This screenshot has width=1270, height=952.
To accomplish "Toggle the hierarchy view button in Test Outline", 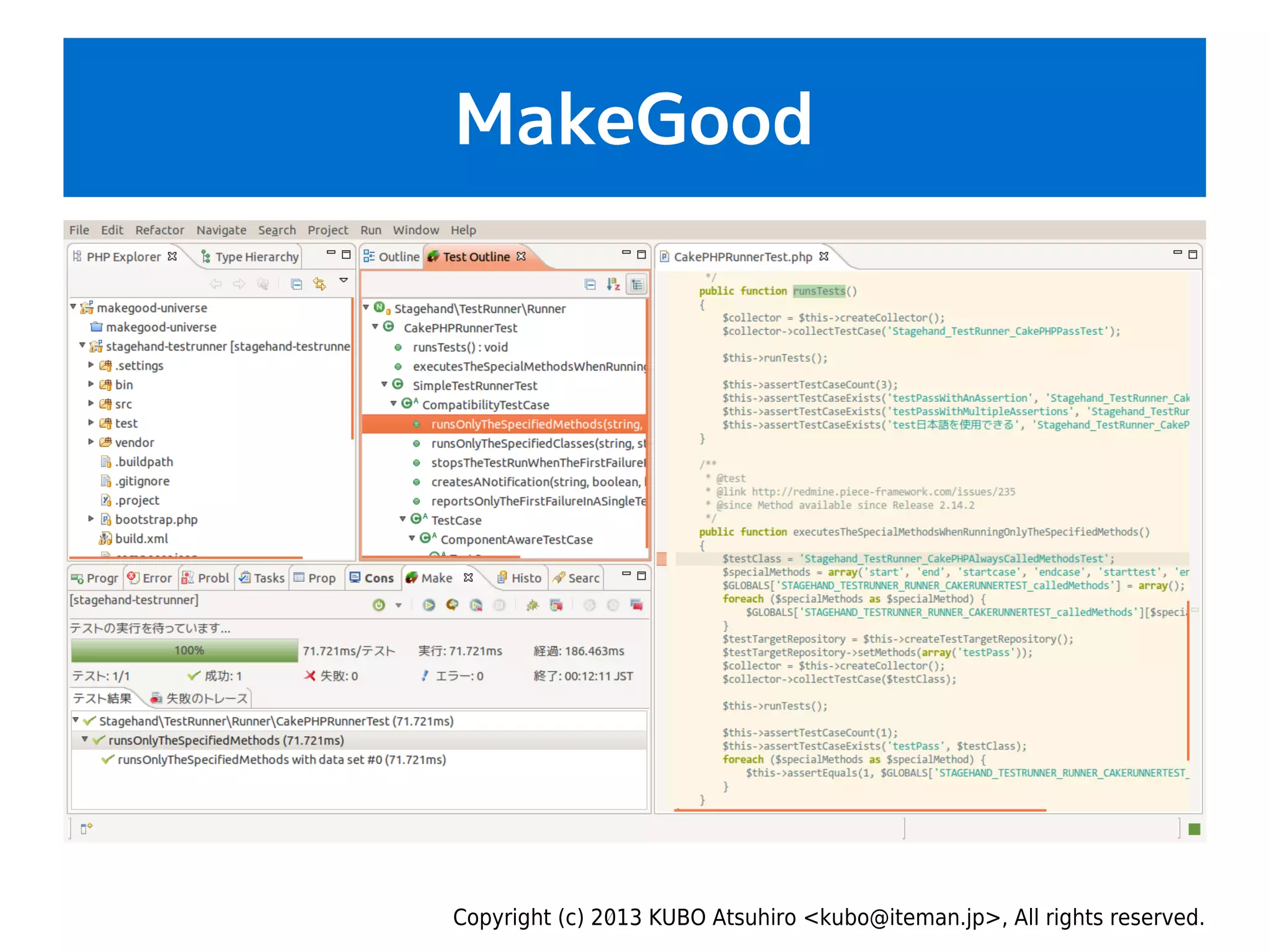I will [x=636, y=284].
